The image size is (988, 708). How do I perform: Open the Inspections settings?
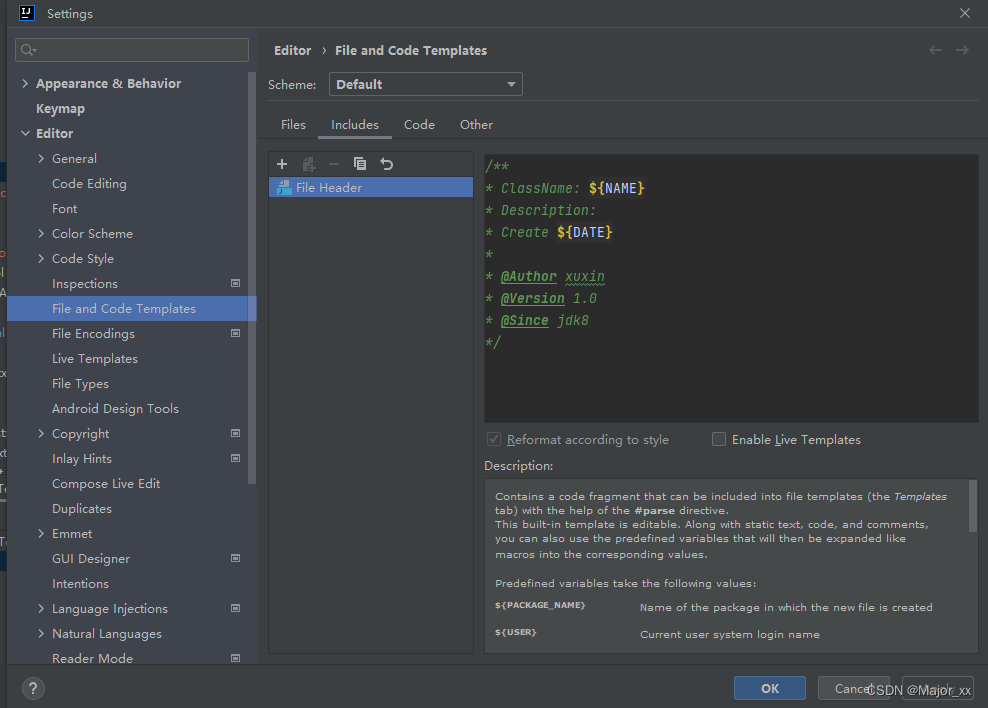[x=85, y=283]
